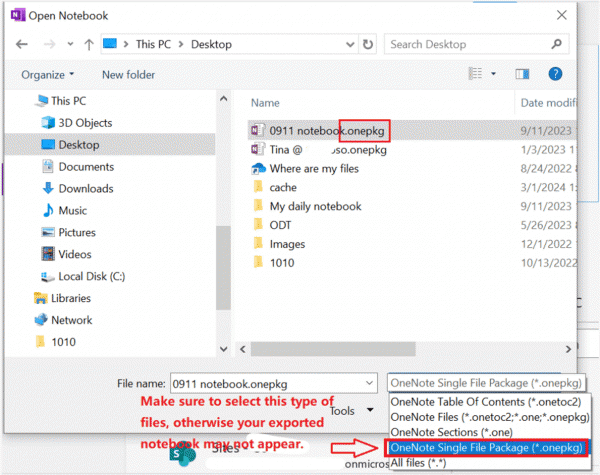This screenshot has height=475, width=600.
Task: Open the address bar history dropdown
Action: [350, 44]
